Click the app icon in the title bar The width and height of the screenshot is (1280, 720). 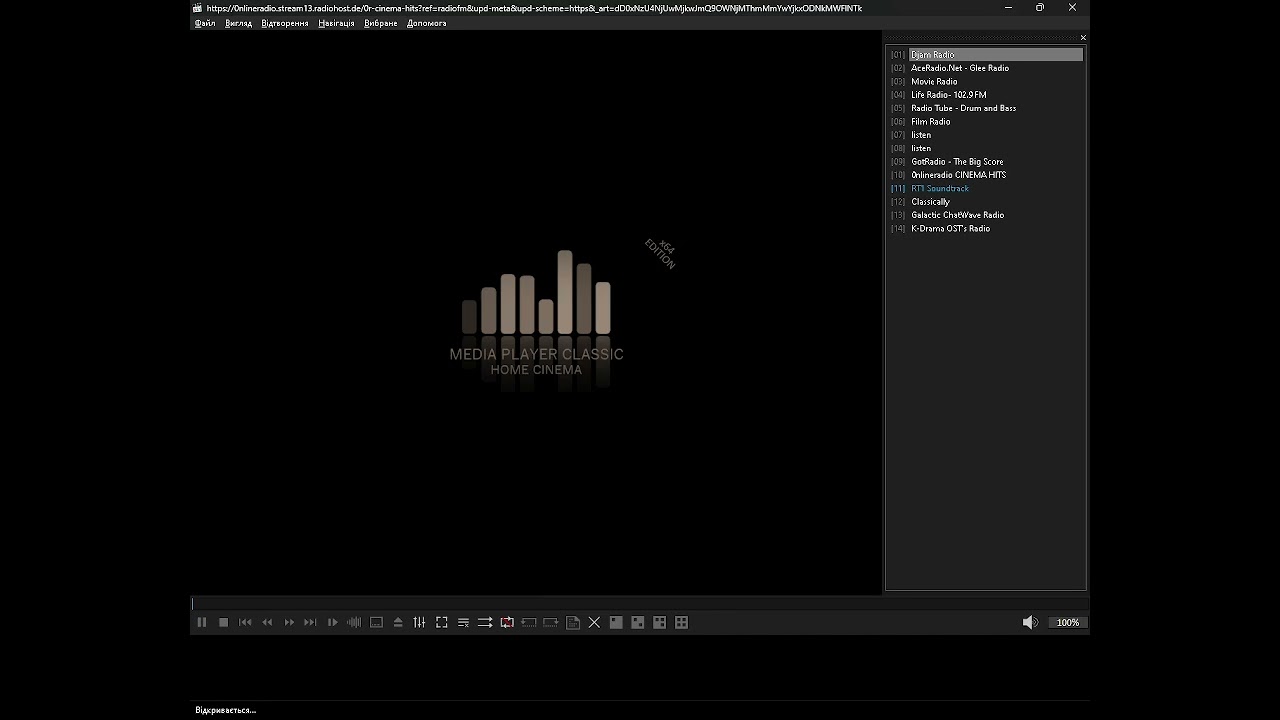point(198,8)
